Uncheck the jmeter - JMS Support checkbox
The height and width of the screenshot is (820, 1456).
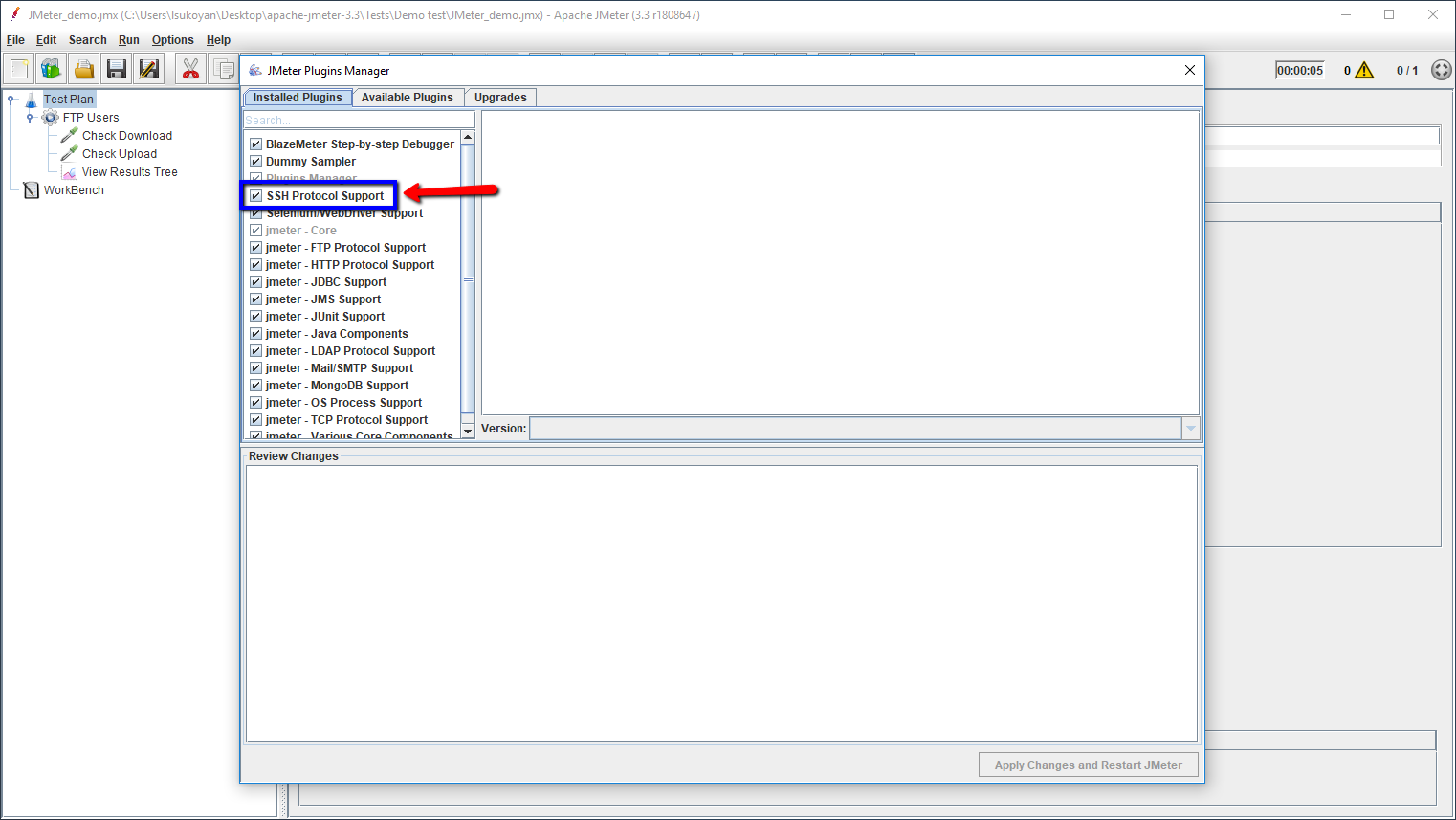256,299
